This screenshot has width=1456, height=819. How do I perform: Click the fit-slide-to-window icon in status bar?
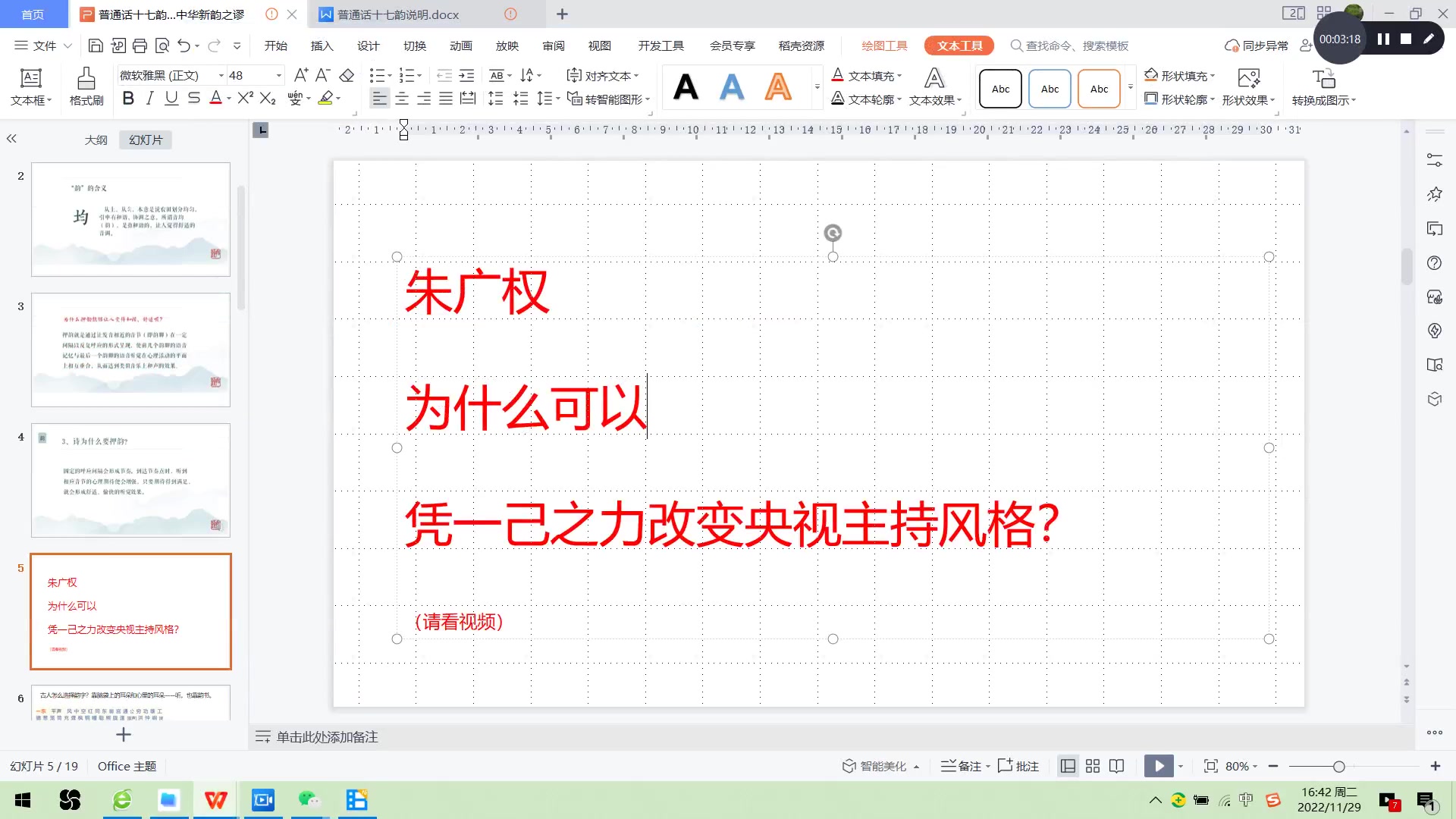point(1210,766)
